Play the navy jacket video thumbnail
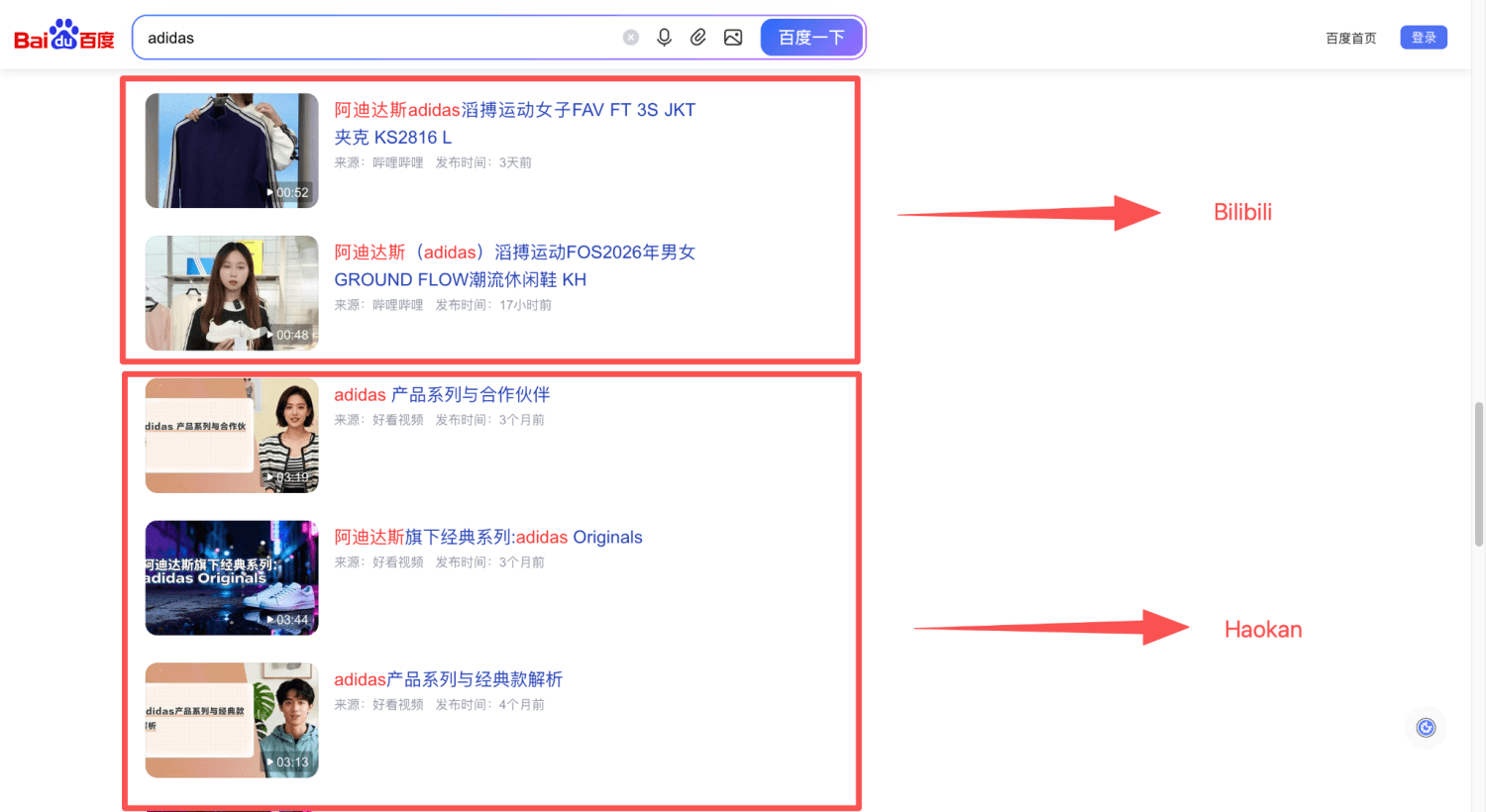The image size is (1486, 812). coord(232,151)
